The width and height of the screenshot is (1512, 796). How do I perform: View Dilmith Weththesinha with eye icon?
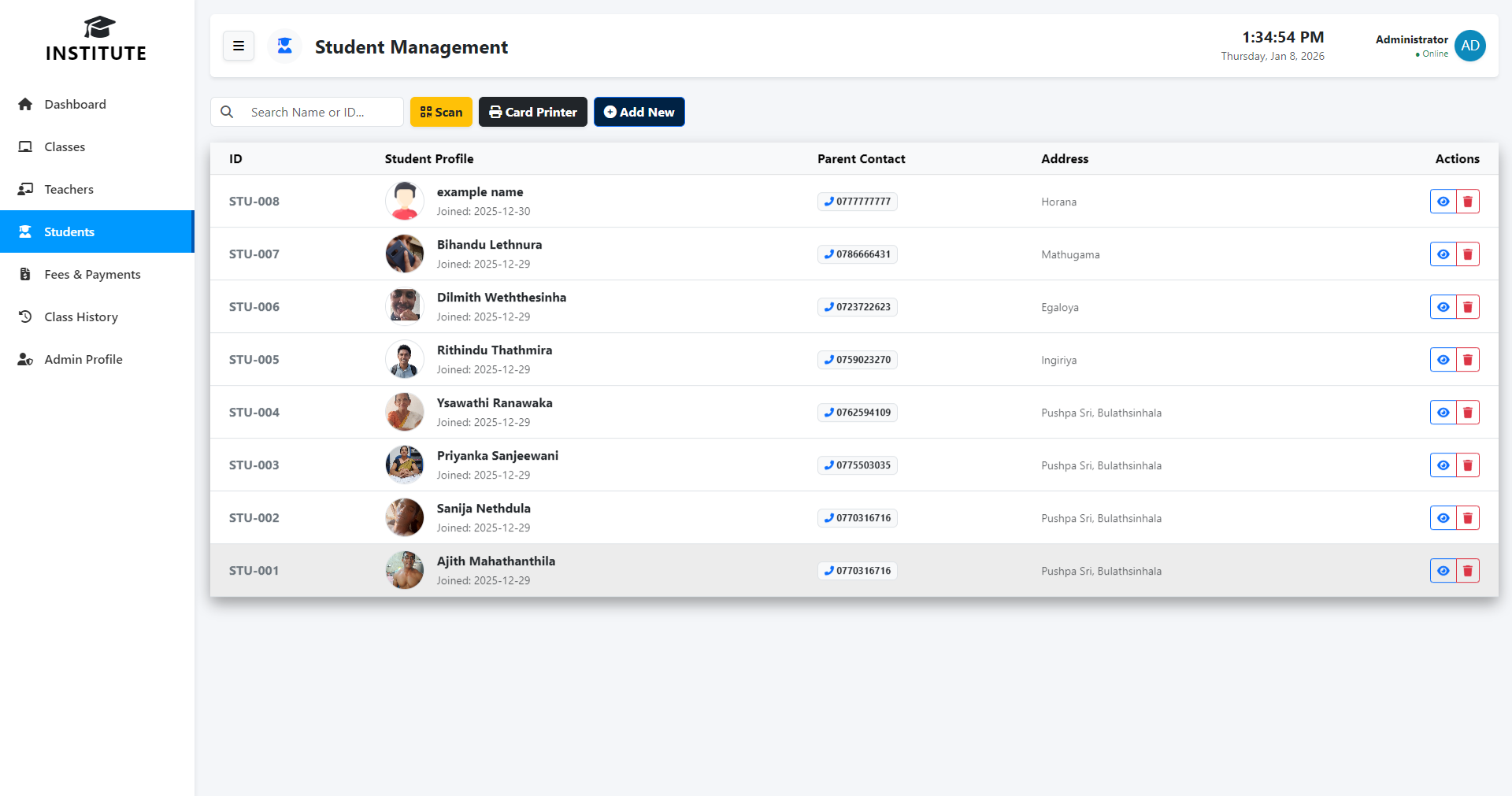tap(1443, 307)
